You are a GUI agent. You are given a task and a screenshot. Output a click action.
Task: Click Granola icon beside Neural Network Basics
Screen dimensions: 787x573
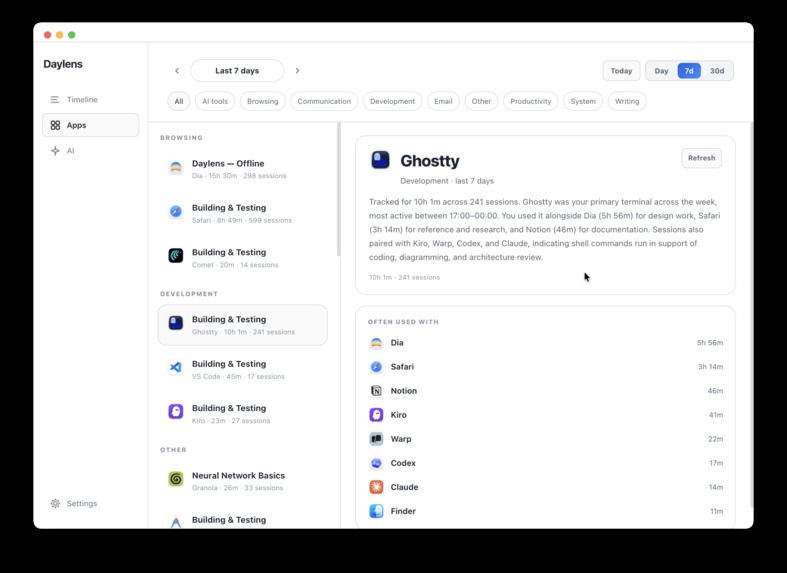[176, 479]
